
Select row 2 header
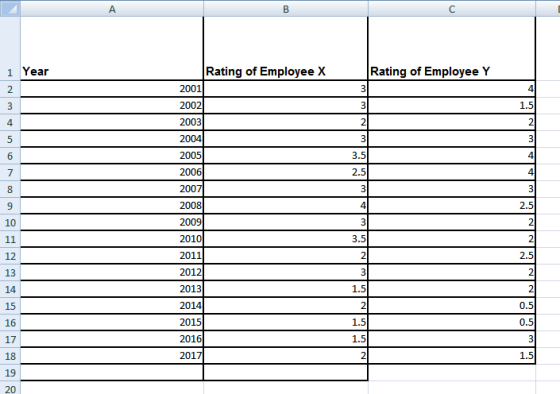pos(10,89)
